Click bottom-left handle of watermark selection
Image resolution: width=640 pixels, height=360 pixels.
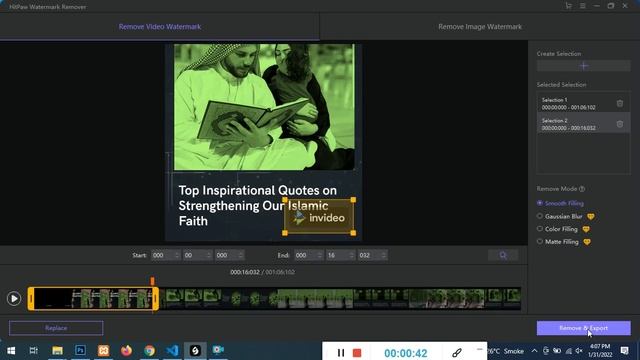click(x=285, y=233)
